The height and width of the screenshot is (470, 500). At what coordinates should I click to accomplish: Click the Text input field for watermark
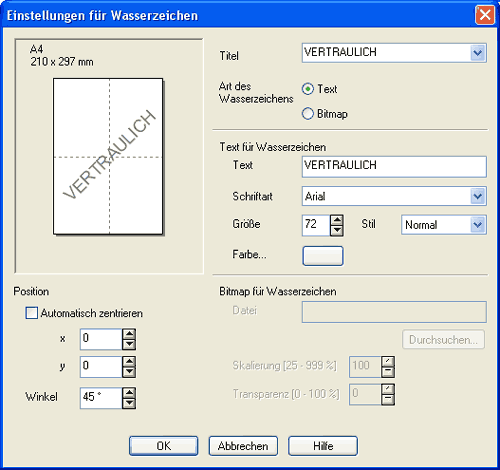[394, 167]
